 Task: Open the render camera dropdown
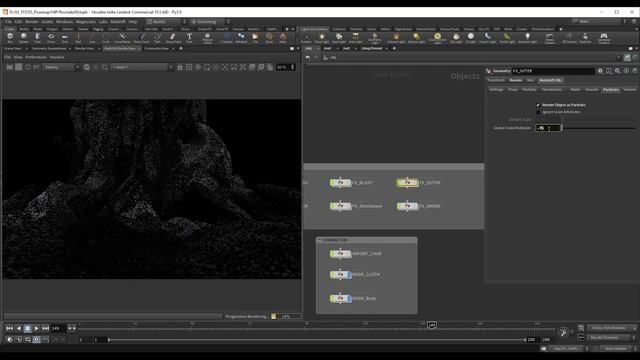[142, 67]
